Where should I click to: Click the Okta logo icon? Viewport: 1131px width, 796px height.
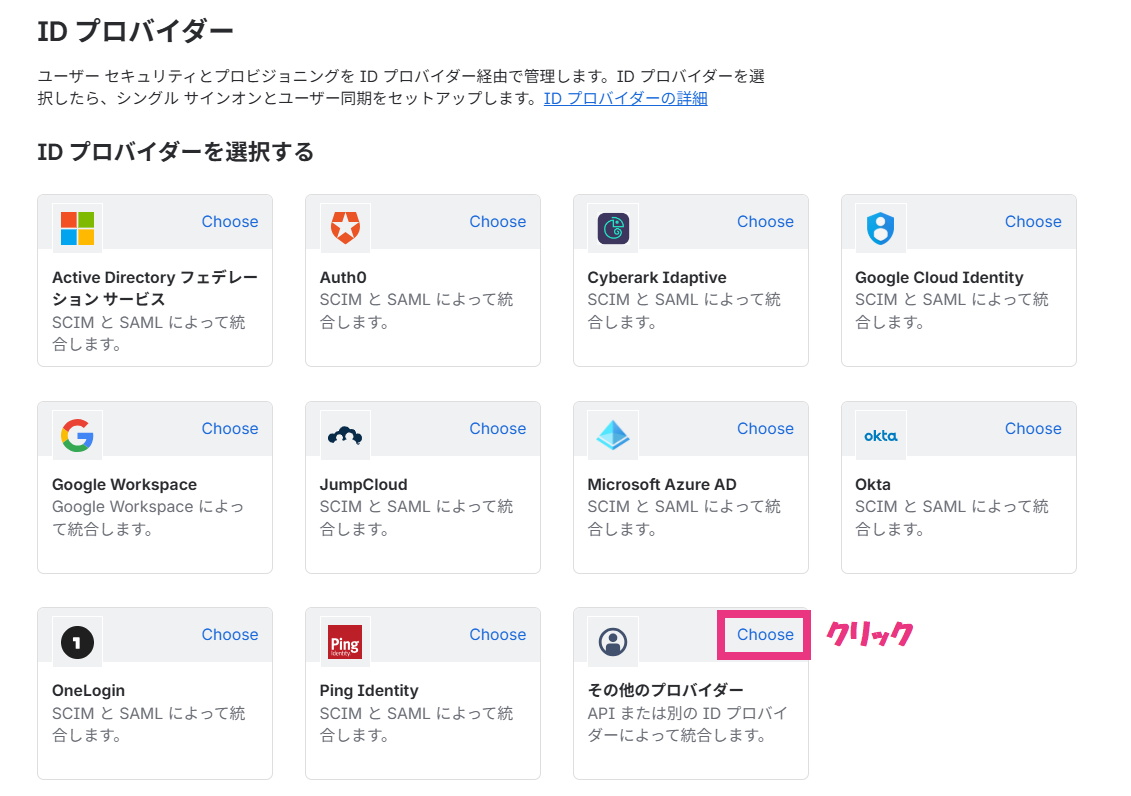pyautogui.click(x=881, y=435)
